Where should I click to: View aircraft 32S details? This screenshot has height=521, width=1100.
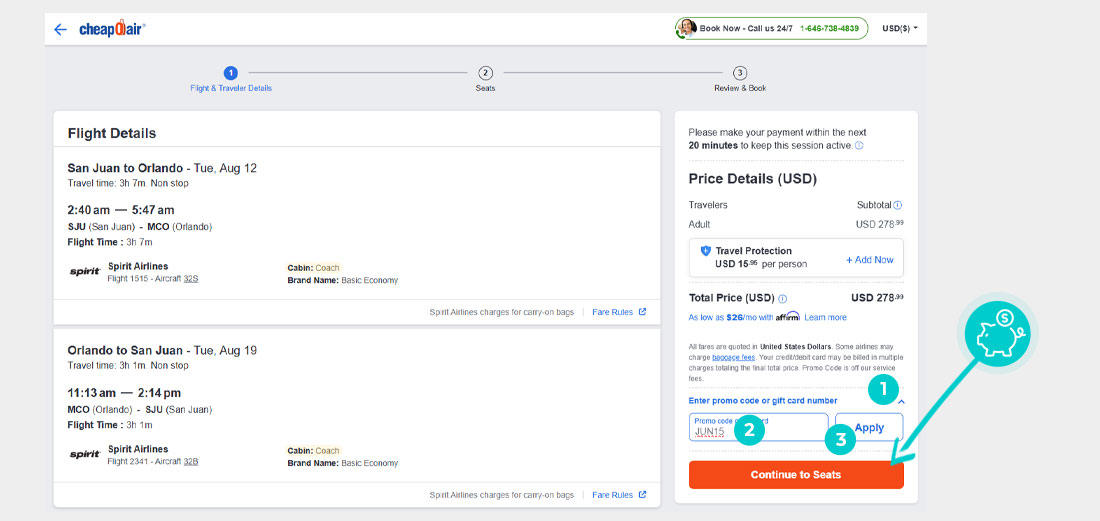pyautogui.click(x=191, y=279)
